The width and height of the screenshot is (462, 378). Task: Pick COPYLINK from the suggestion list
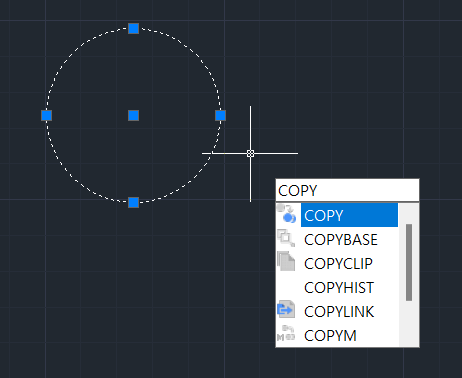[339, 312]
